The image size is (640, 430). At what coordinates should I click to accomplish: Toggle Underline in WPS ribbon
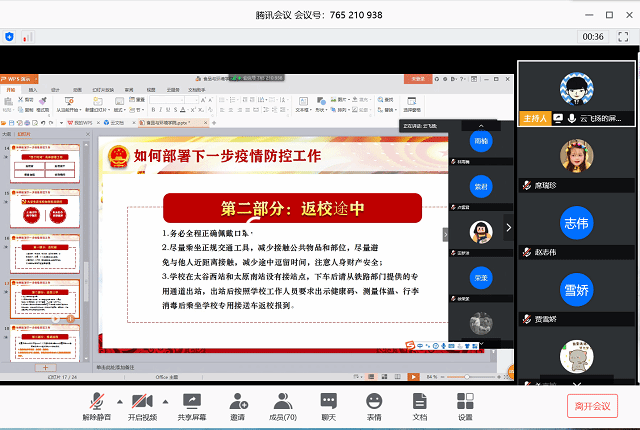coord(168,110)
